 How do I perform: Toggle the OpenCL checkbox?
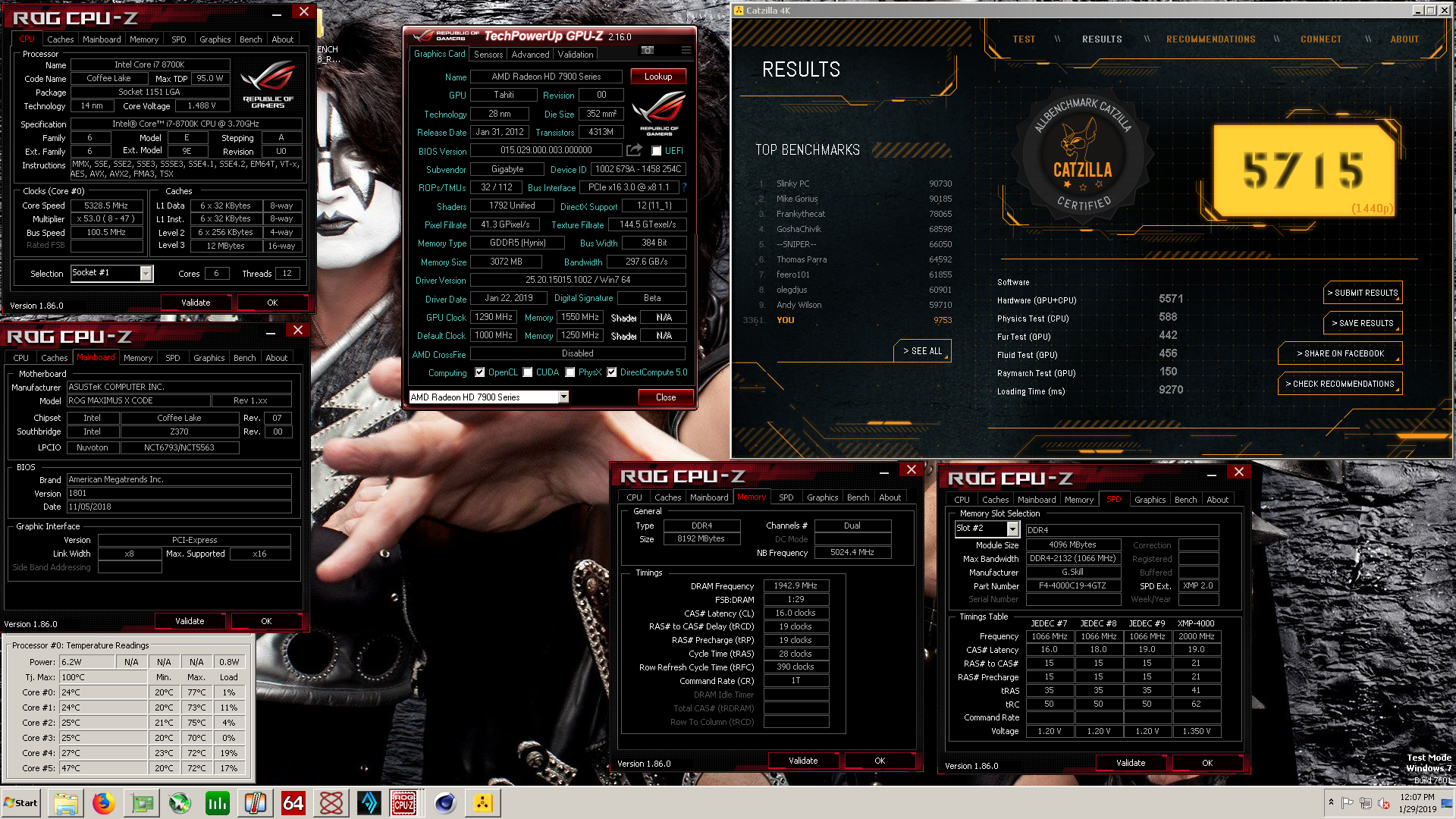click(479, 372)
